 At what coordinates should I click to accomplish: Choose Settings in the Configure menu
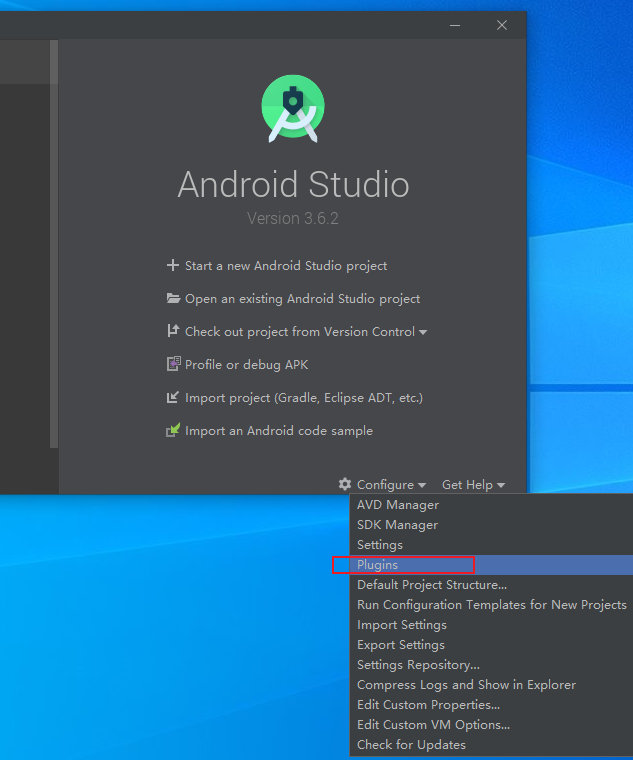click(491, 545)
